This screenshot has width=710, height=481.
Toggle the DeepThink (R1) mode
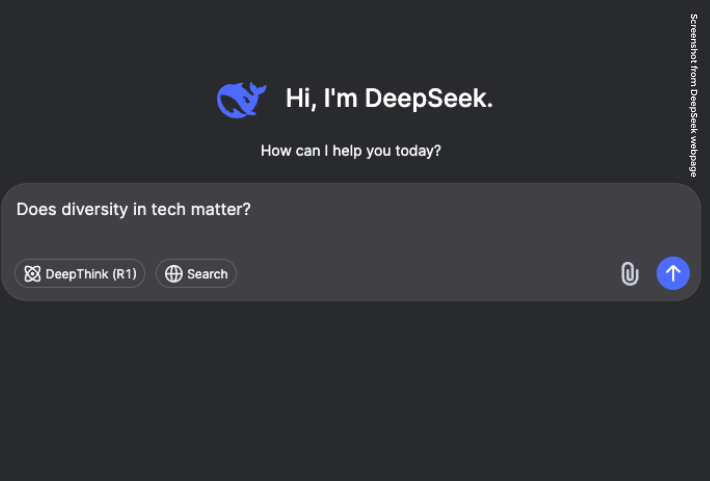click(x=80, y=274)
